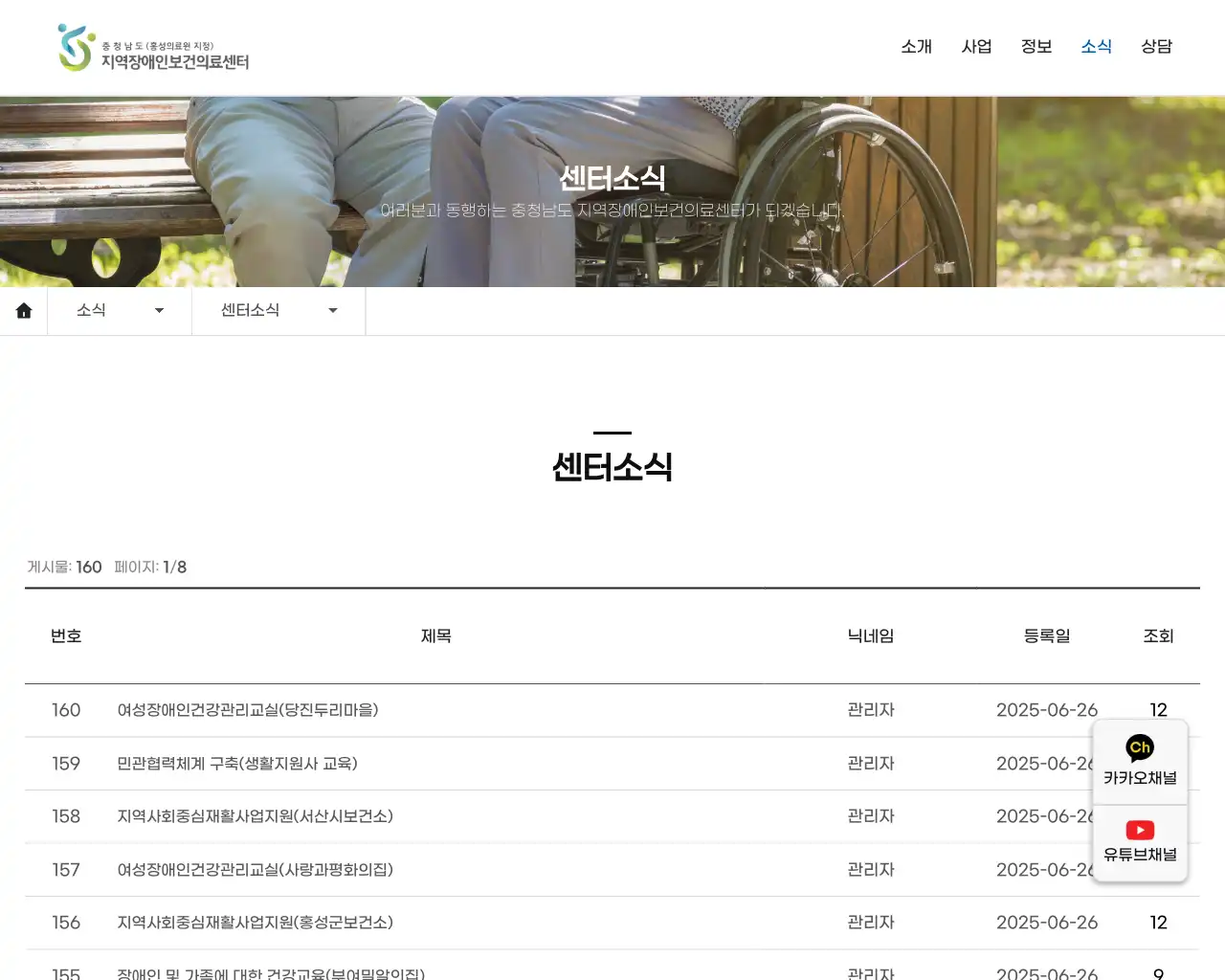Expand the 센터소식 breadcrumb dropdown
This screenshot has height=980, width=1225.
click(278, 310)
